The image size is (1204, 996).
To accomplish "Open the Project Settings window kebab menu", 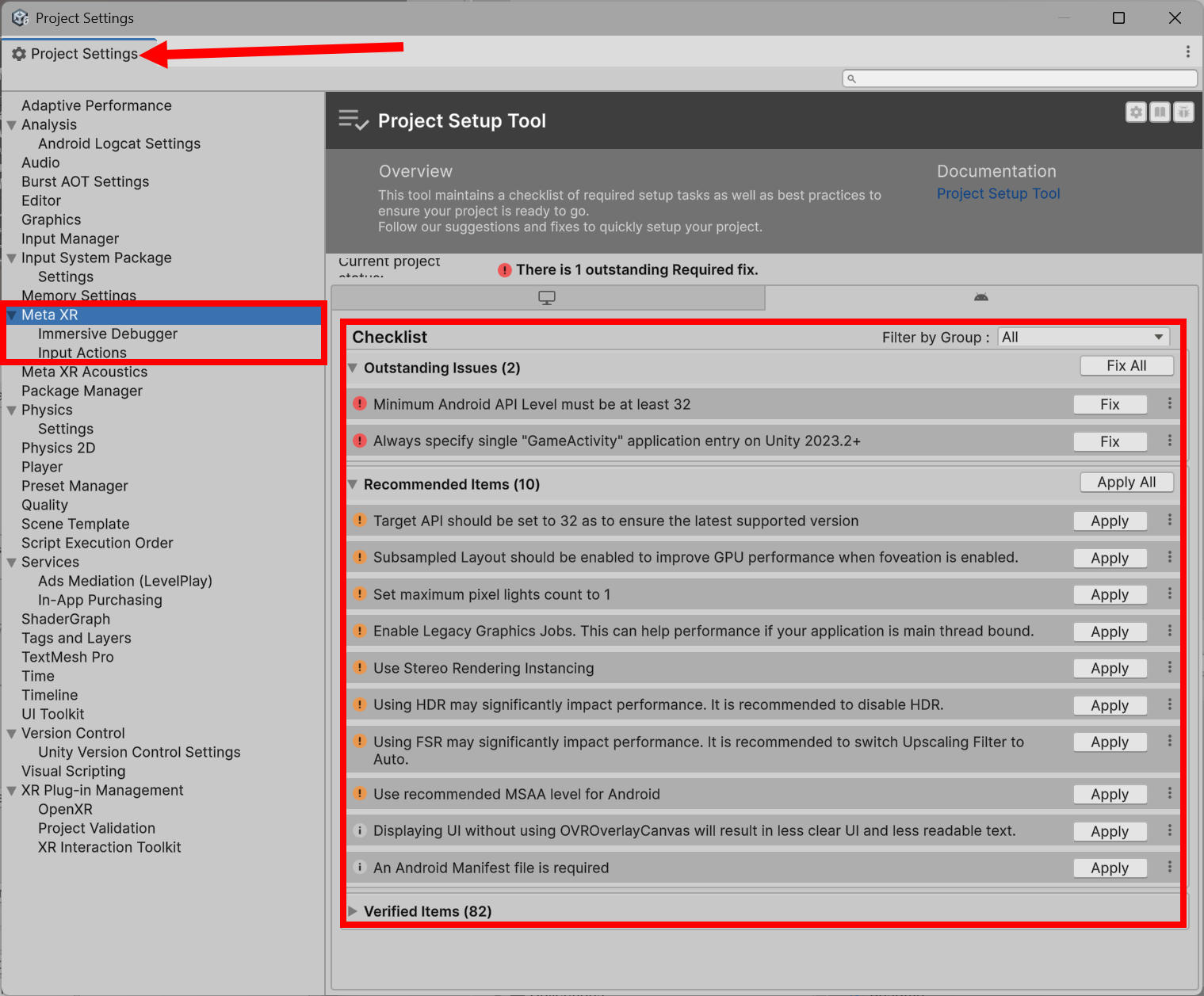I will coord(1187,52).
